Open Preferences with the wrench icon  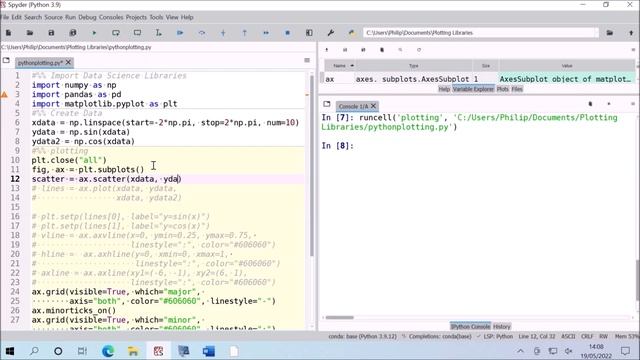(x=331, y=33)
